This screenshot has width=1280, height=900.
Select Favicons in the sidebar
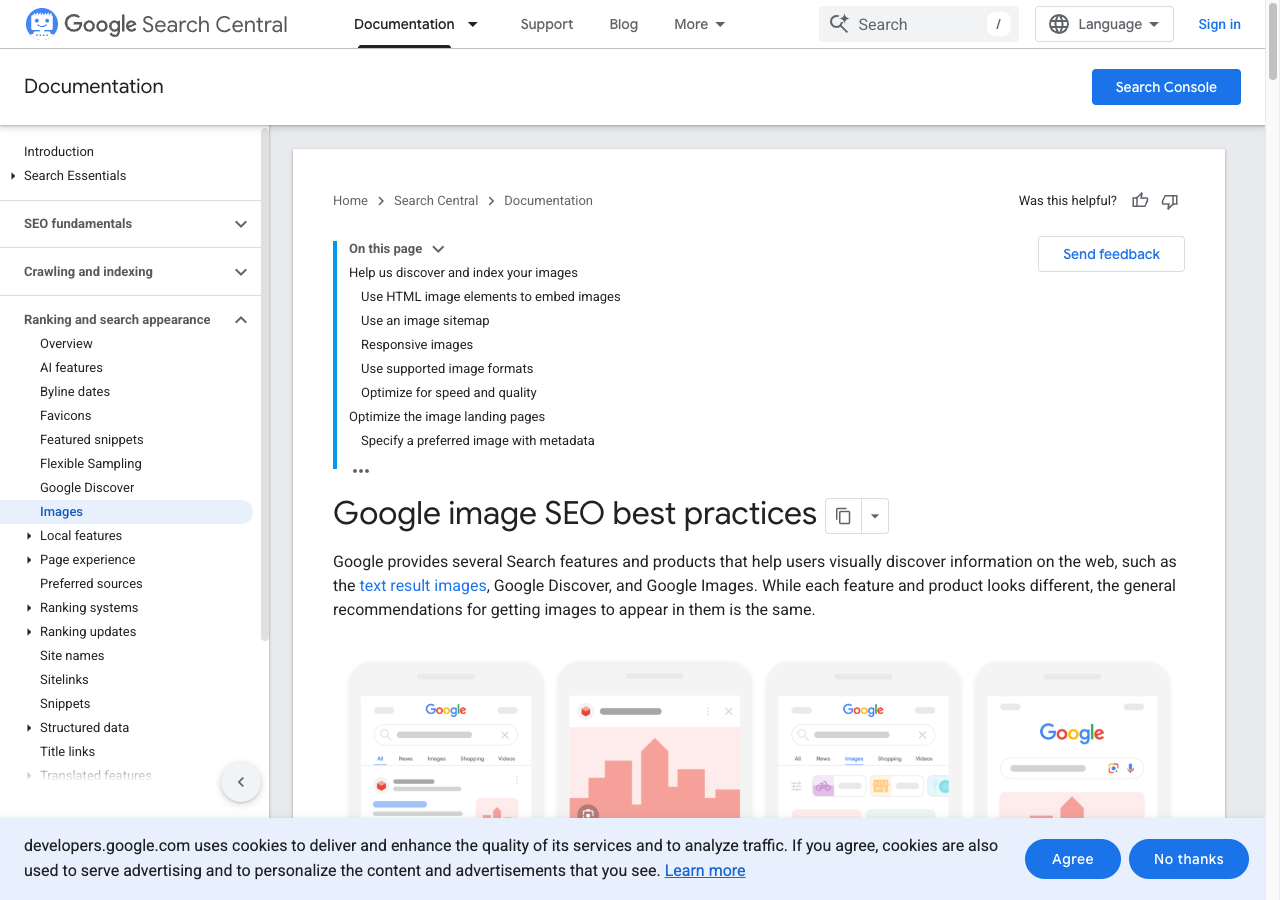66,416
